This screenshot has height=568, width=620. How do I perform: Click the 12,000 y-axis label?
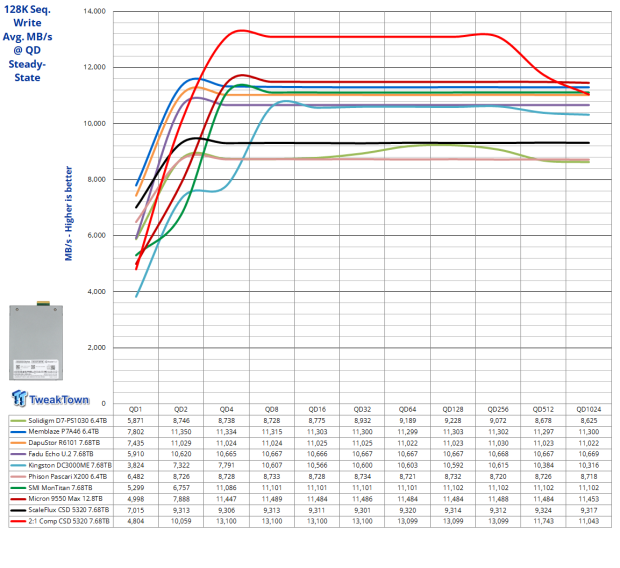tap(95, 67)
